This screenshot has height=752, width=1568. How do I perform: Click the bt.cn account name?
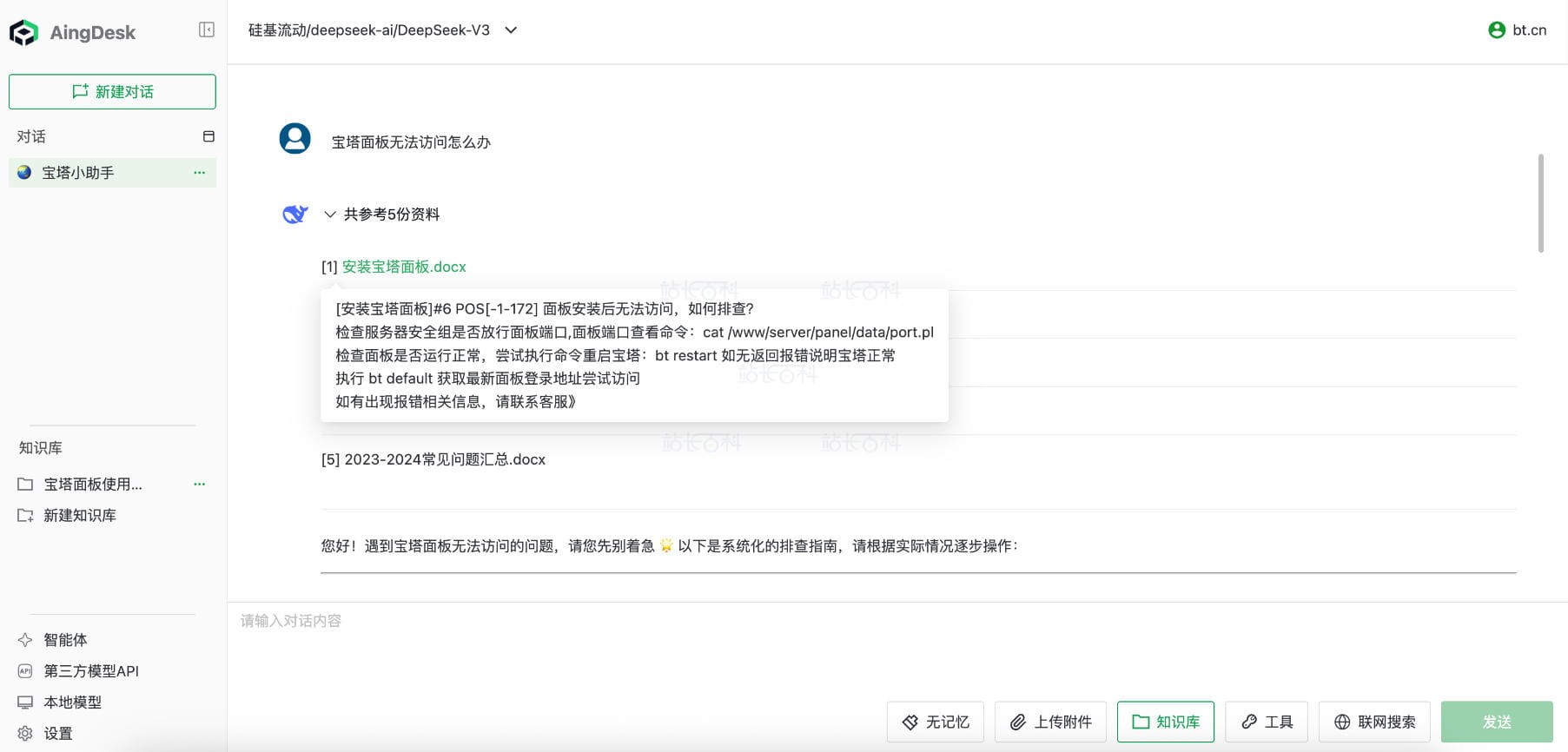coord(1530,30)
